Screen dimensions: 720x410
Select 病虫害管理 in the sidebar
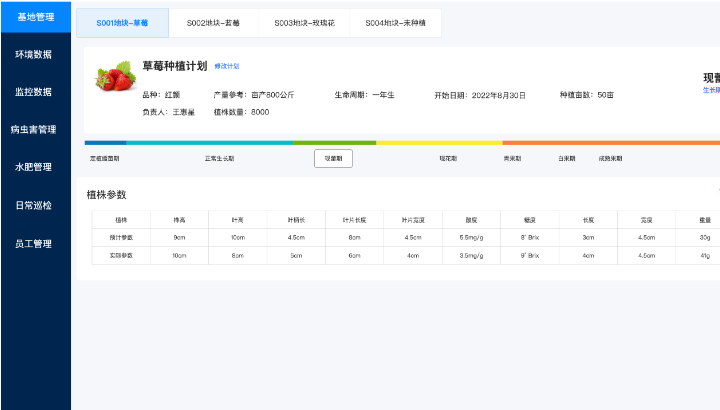[x=33, y=129]
